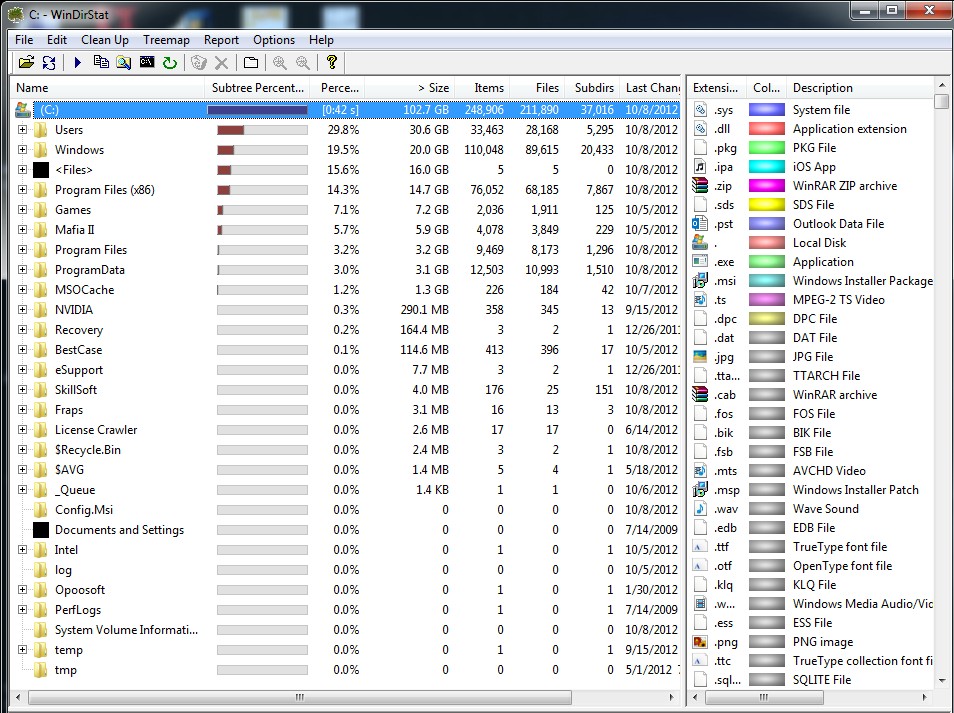Image resolution: width=954 pixels, height=713 pixels.
Task: Open the Edit menu
Action: [x=57, y=40]
